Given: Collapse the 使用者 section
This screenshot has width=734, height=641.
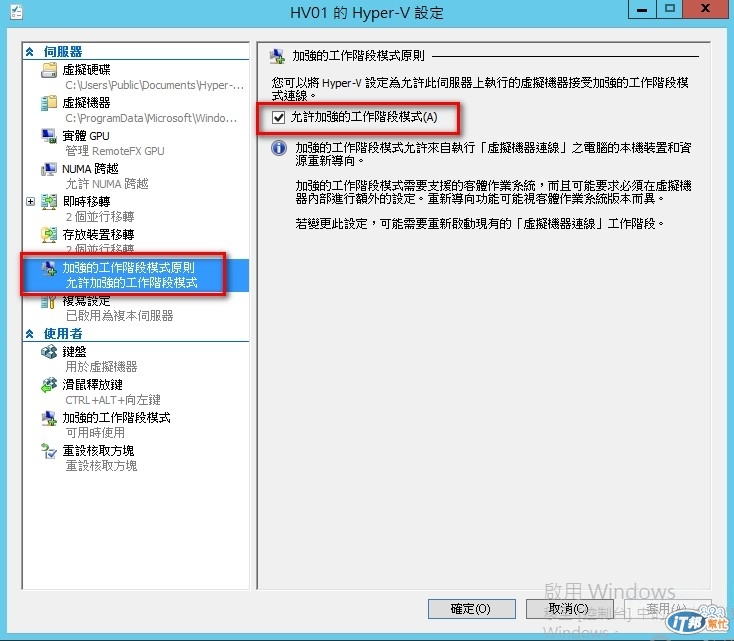Looking at the screenshot, I should click(x=29, y=334).
